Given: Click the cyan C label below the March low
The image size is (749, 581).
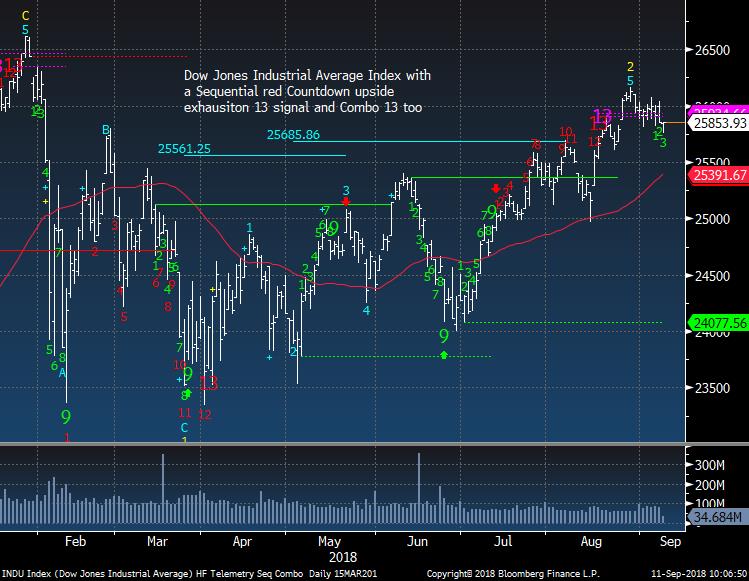Looking at the screenshot, I should click(184, 428).
